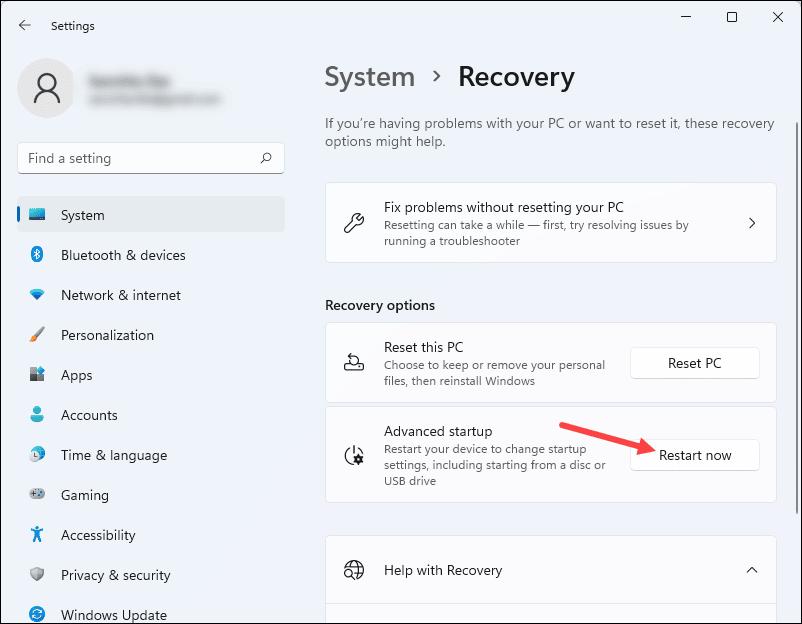Click the System breadcrumb link
This screenshot has height=624, width=802.
pos(370,77)
